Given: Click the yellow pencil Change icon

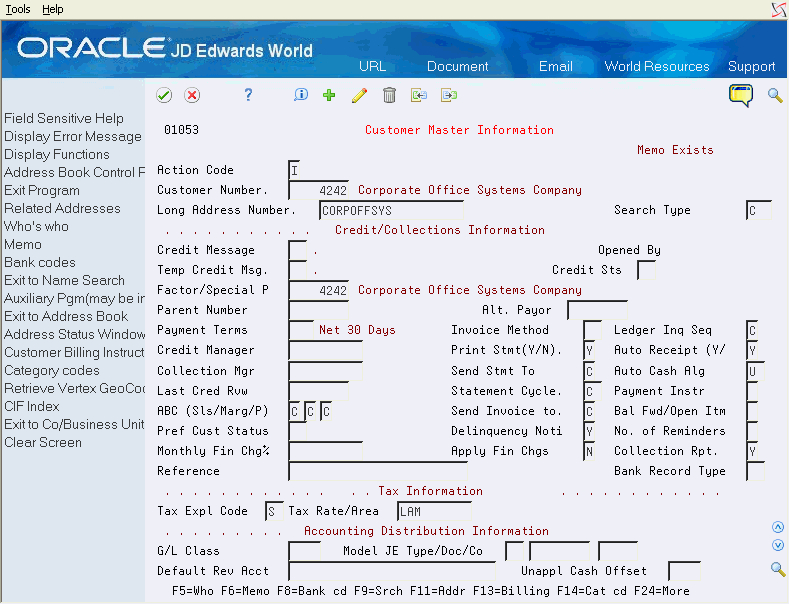Looking at the screenshot, I should click(x=359, y=95).
